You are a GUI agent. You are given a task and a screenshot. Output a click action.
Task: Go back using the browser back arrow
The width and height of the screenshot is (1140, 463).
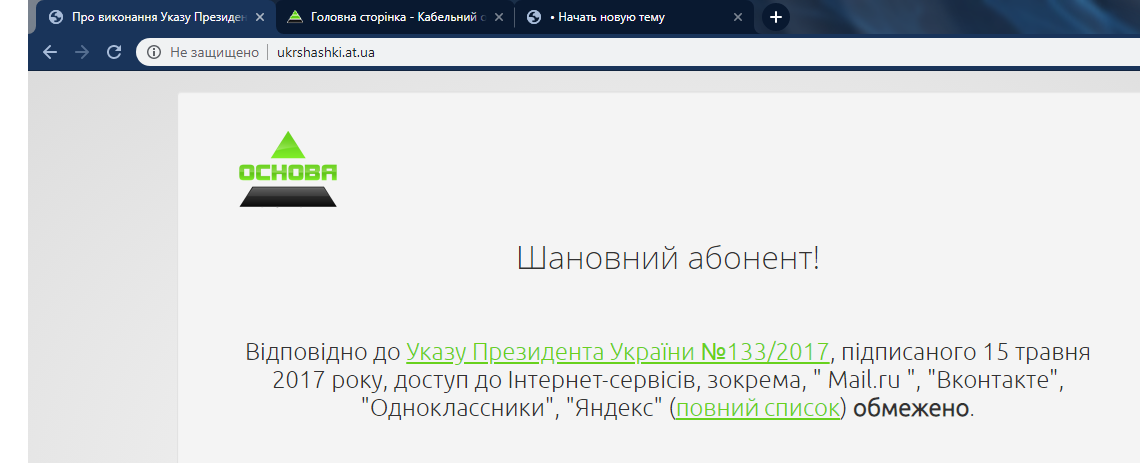click(50, 52)
